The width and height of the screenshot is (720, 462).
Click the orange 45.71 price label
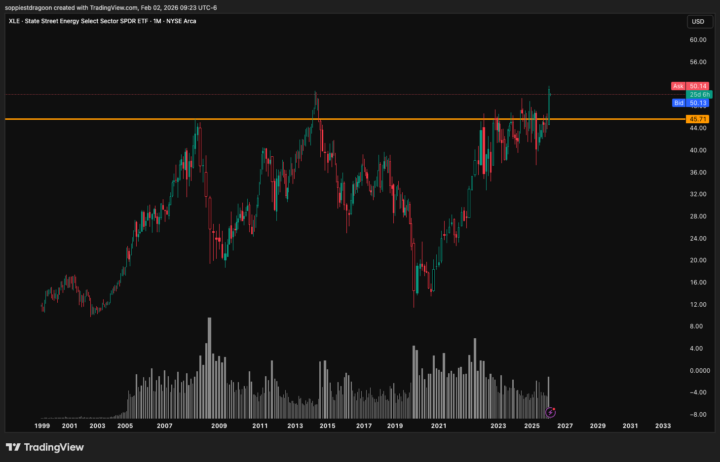point(698,119)
